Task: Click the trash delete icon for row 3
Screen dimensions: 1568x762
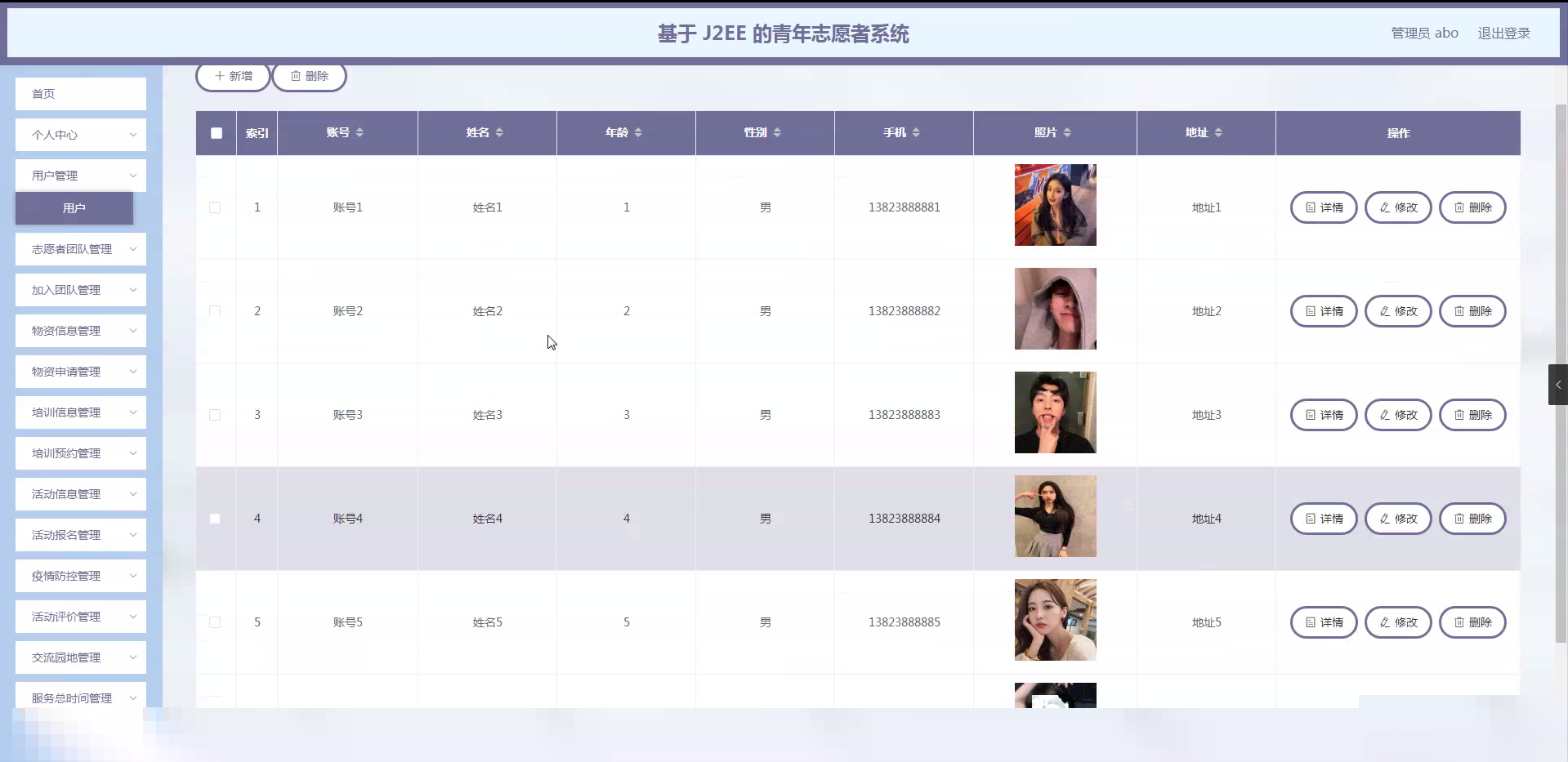Action: point(1461,415)
